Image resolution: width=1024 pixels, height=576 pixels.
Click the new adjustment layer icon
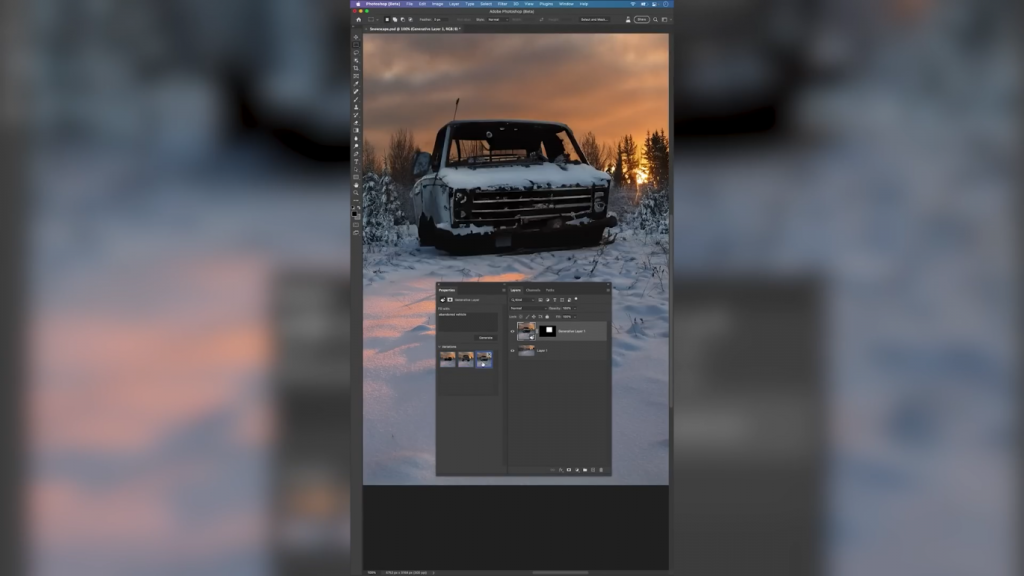(577, 470)
